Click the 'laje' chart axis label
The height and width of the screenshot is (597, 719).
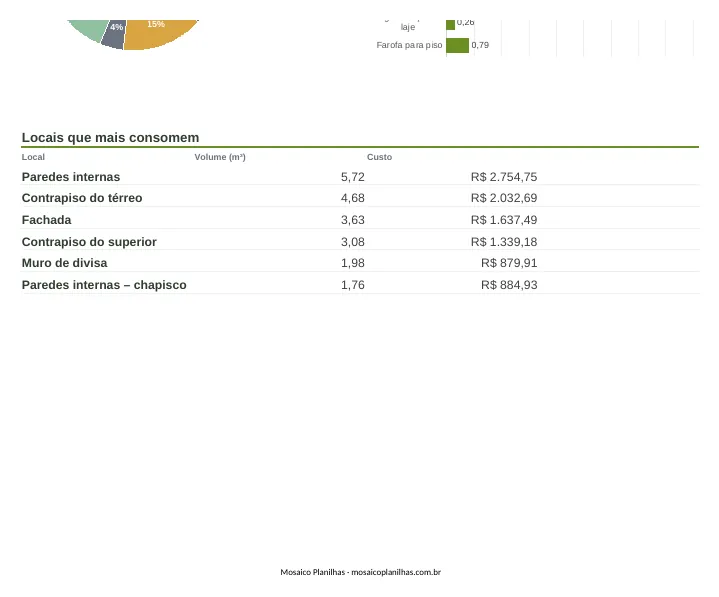pyautogui.click(x=408, y=27)
